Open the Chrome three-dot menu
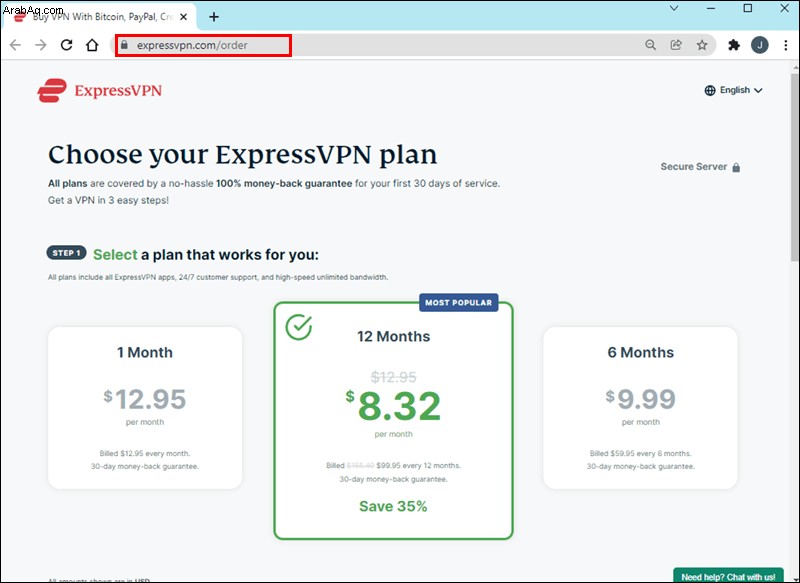Image resolution: width=800 pixels, height=583 pixels. point(786,45)
